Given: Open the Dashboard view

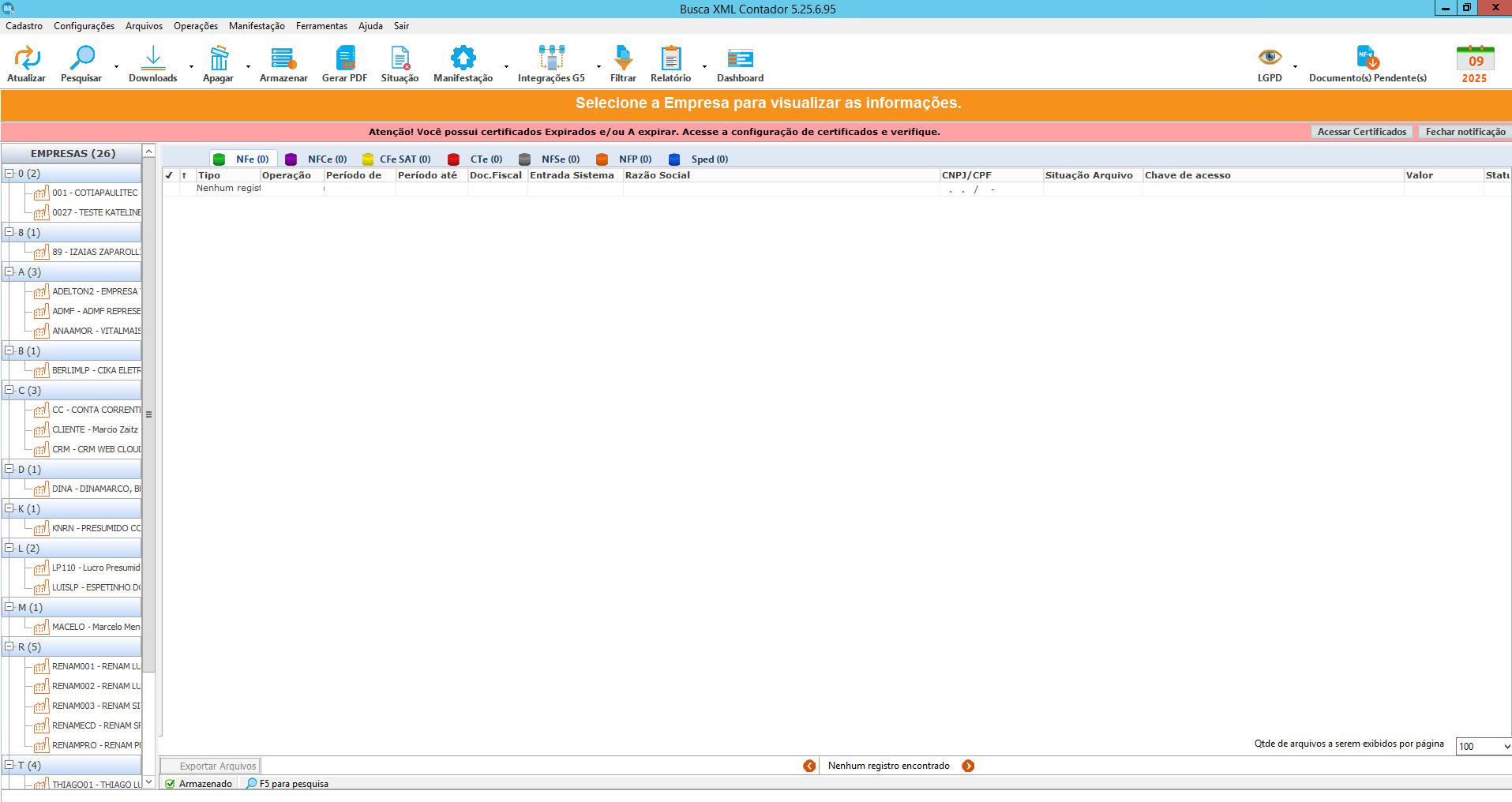Looking at the screenshot, I should (741, 58).
